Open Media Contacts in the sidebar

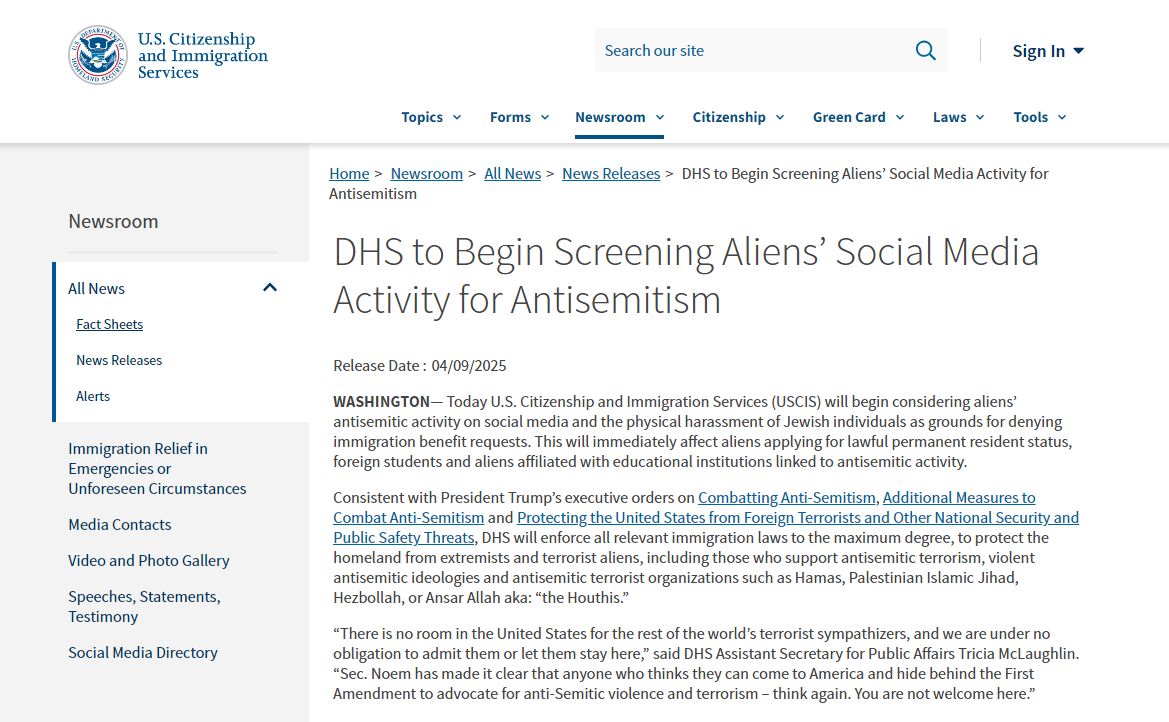119,525
